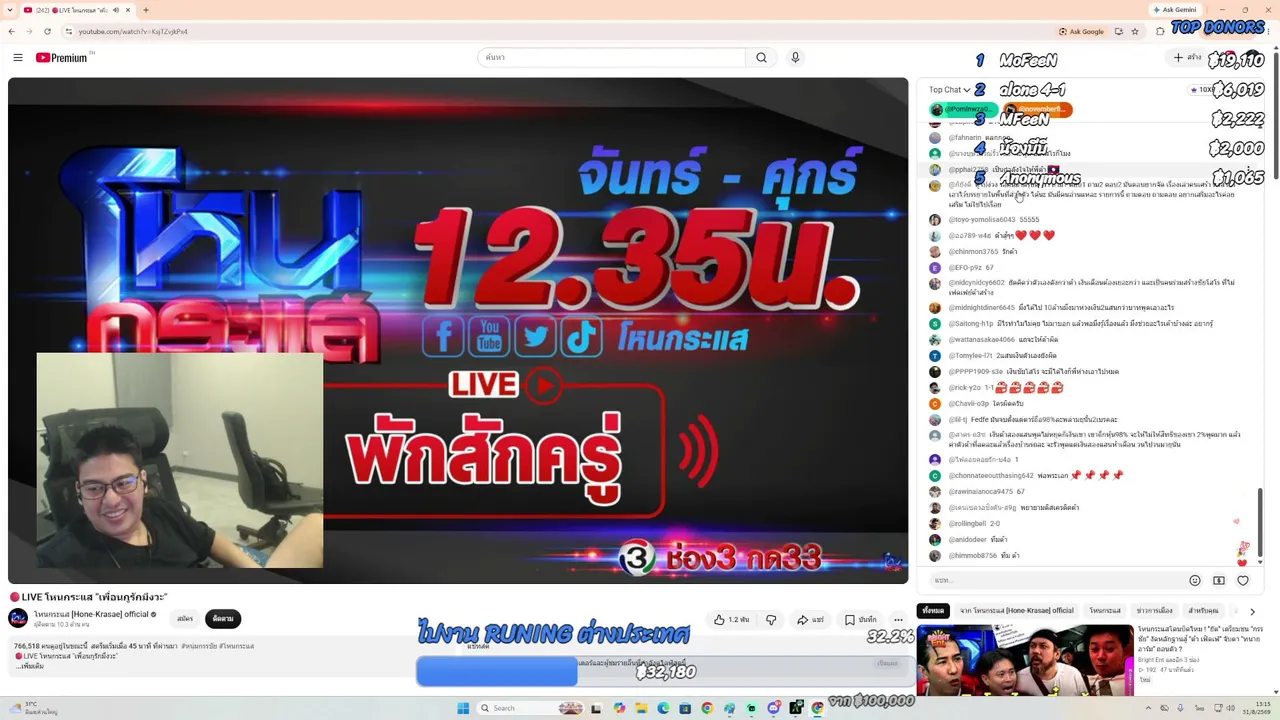Open Ask Gemini in the browser

[x=1173, y=10]
